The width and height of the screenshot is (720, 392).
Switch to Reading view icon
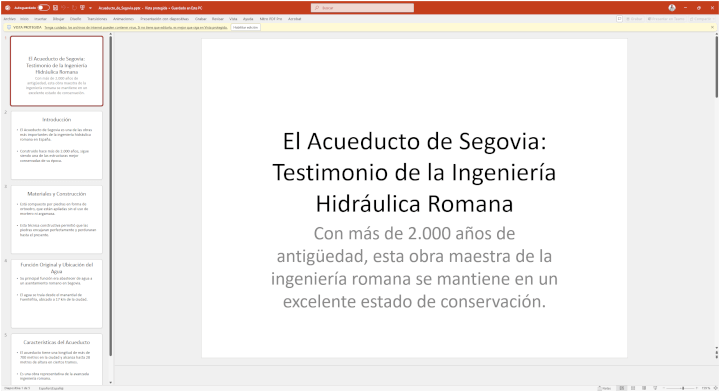click(644, 388)
